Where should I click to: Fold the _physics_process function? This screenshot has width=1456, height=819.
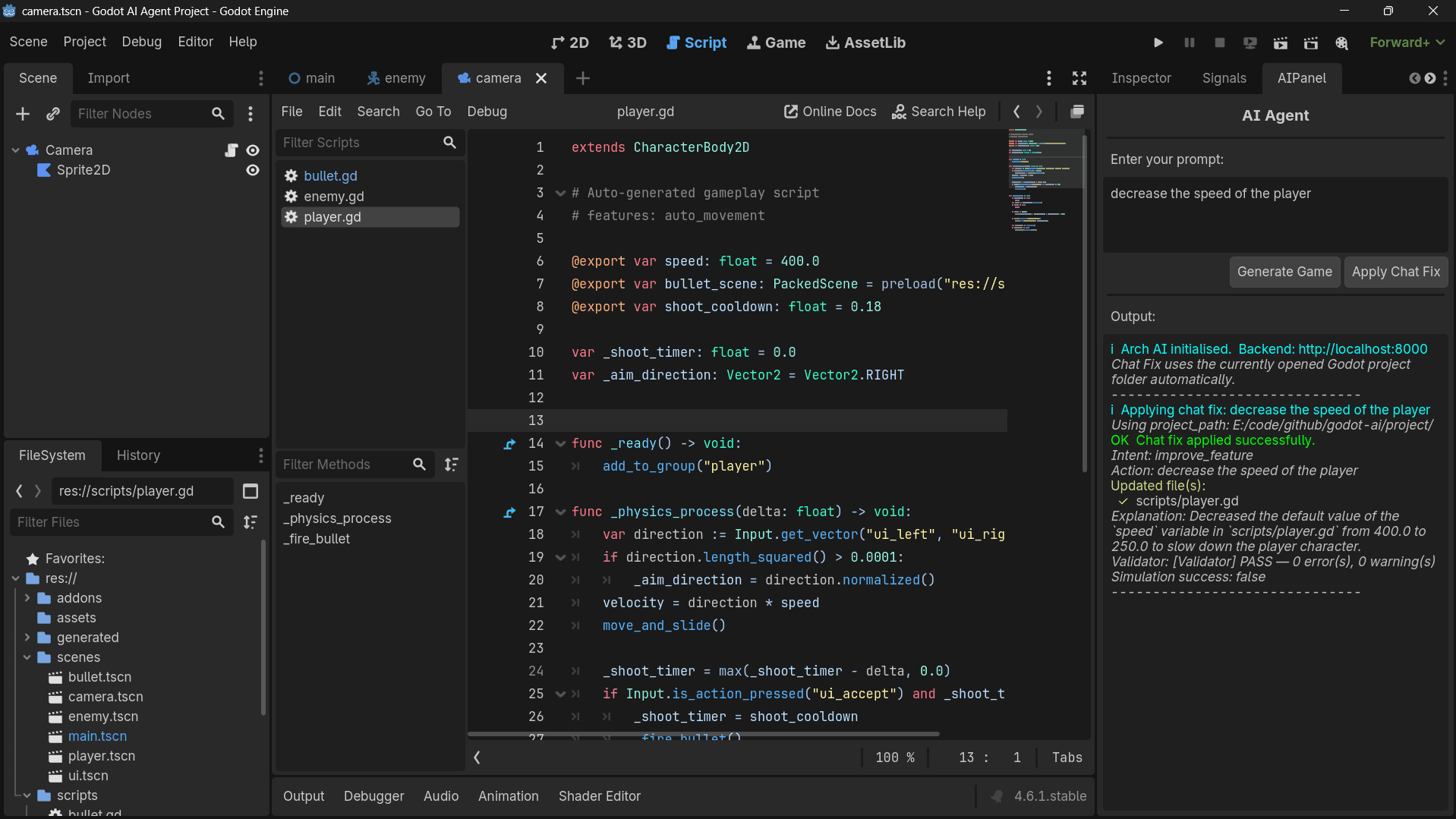click(x=560, y=512)
